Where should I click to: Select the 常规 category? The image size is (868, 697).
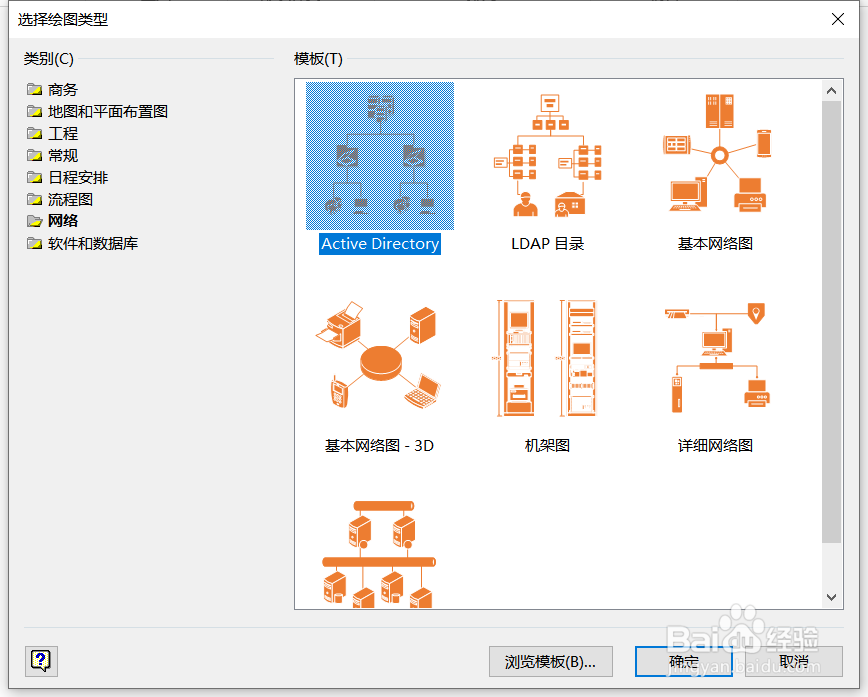(64, 154)
